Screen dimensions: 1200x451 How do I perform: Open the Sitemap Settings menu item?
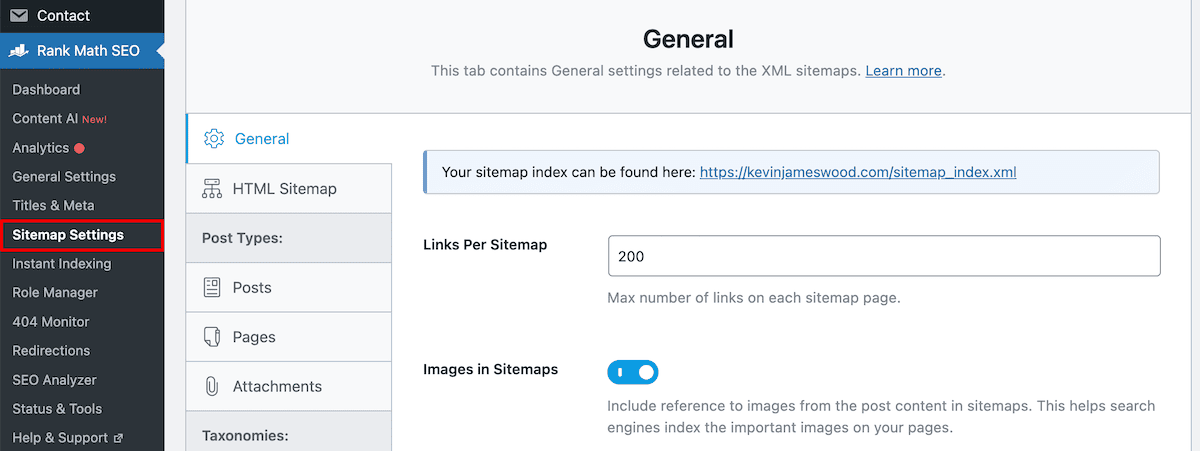(x=68, y=235)
